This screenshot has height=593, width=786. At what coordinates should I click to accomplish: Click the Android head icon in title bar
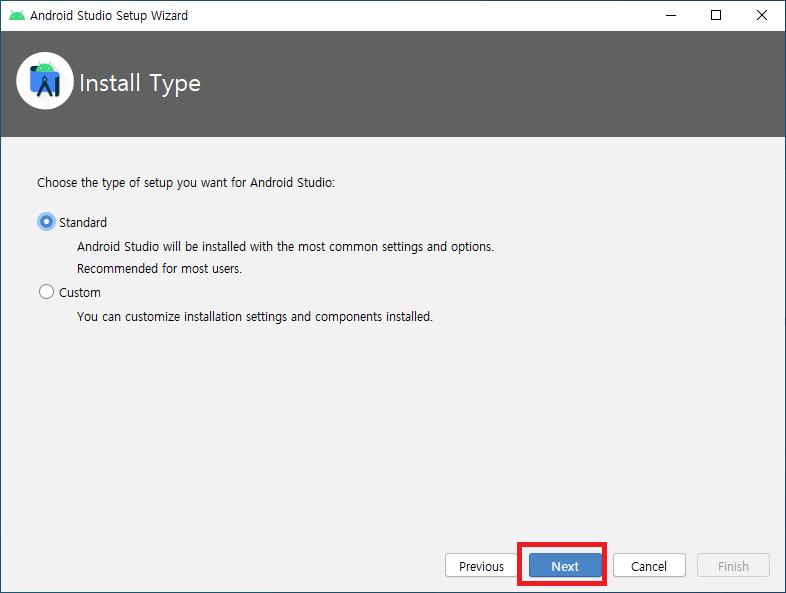click(x=17, y=16)
